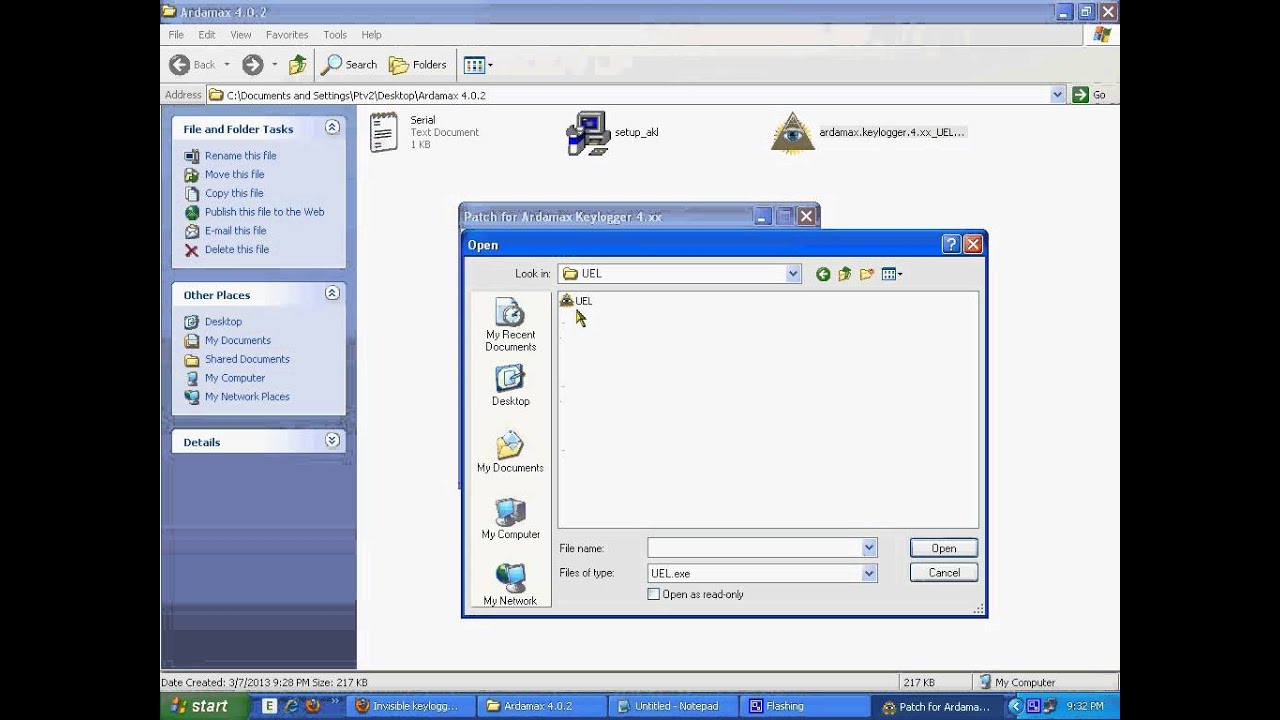Image resolution: width=1280 pixels, height=720 pixels.
Task: Select ardamax.keylogger.4.xx_UEL file
Action: coord(868,132)
